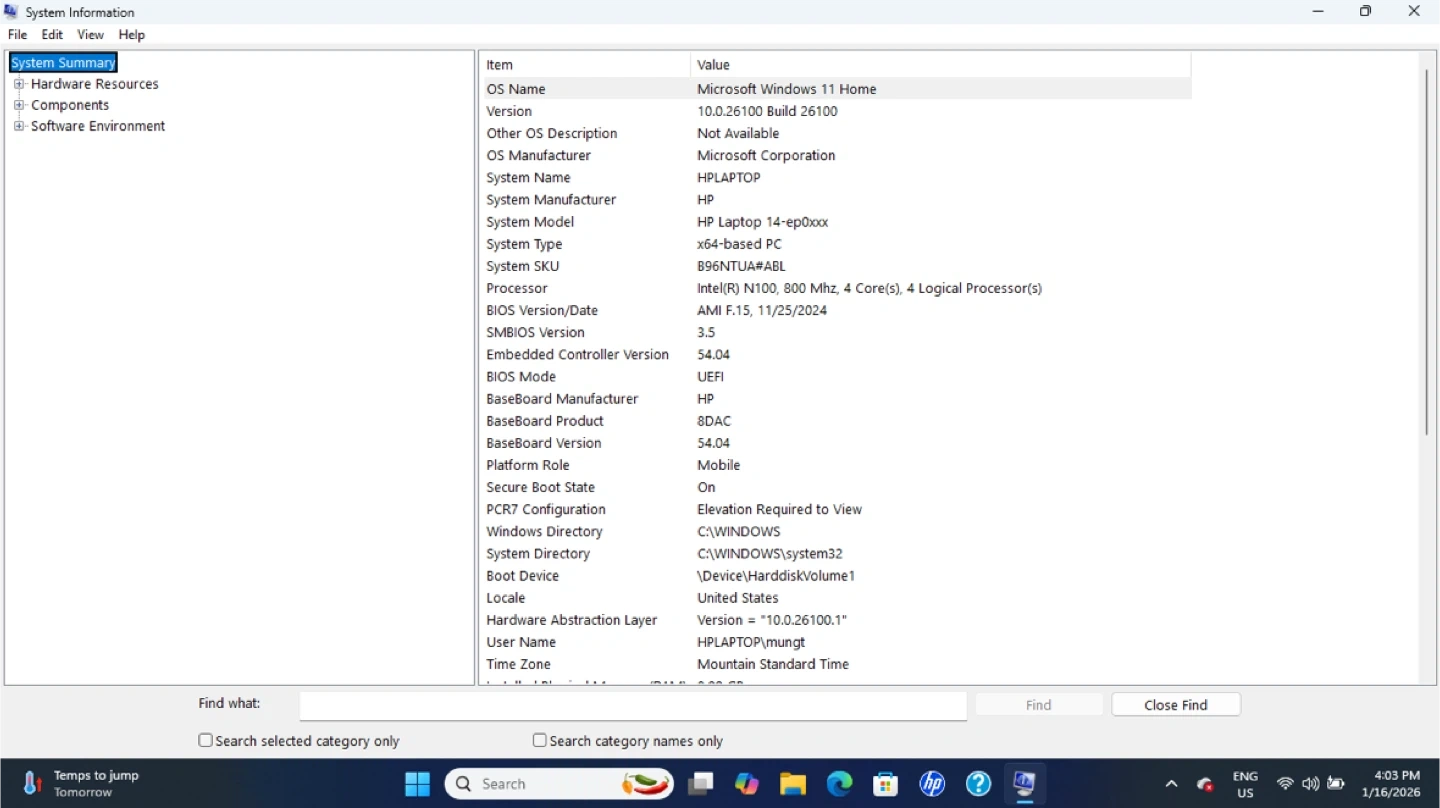
Task: Open the Microsoft Store app
Action: tap(885, 784)
